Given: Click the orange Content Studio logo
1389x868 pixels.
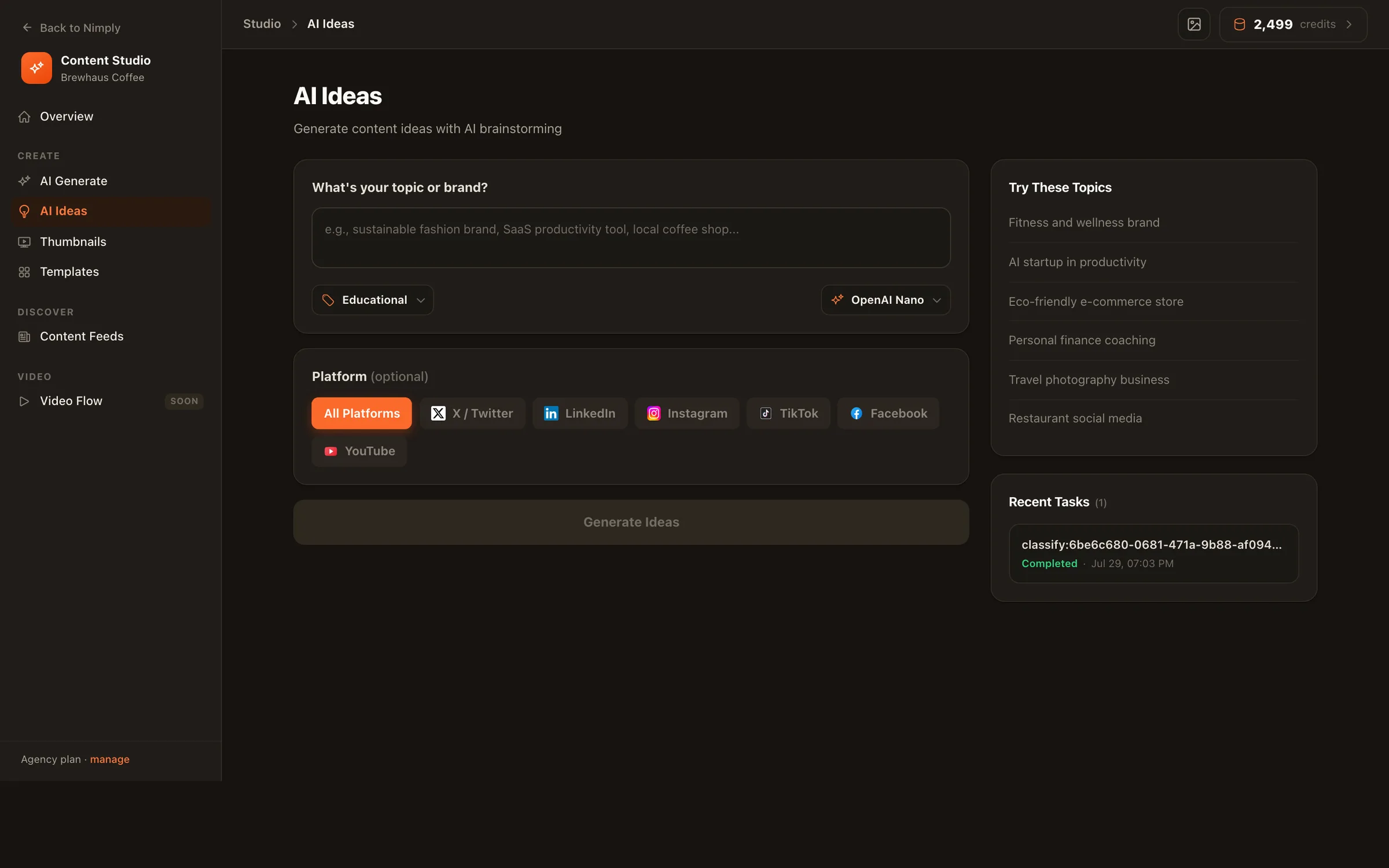Looking at the screenshot, I should (x=36, y=68).
